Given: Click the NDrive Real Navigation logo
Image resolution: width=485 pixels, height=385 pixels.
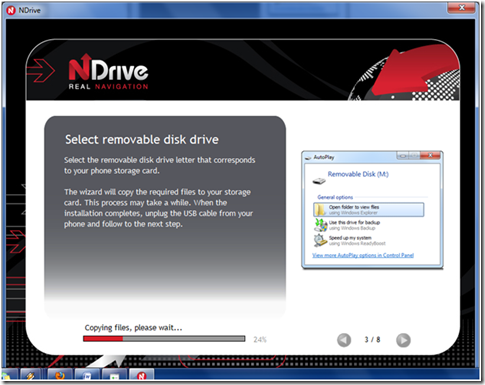Looking at the screenshot, I should (x=108, y=72).
